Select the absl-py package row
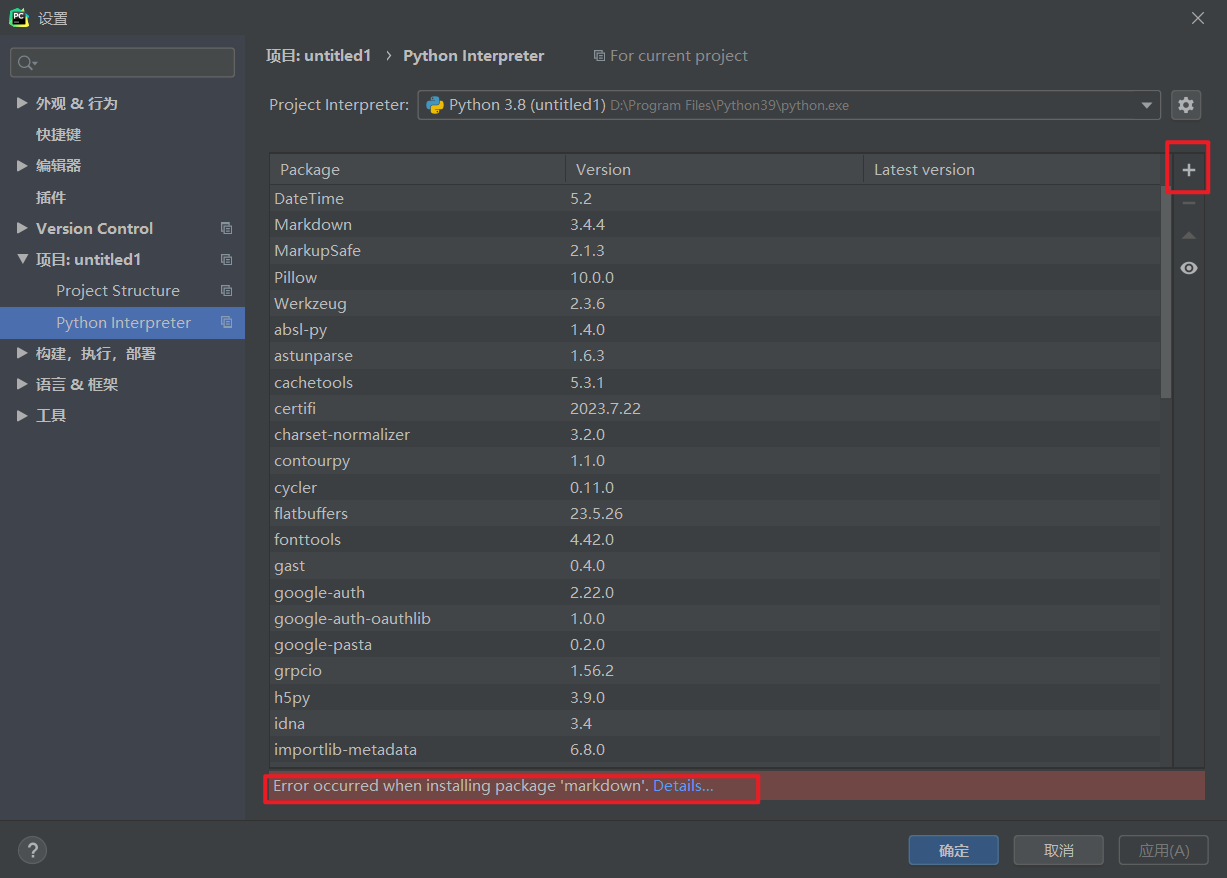The image size is (1227, 878). pyautogui.click(x=715, y=329)
